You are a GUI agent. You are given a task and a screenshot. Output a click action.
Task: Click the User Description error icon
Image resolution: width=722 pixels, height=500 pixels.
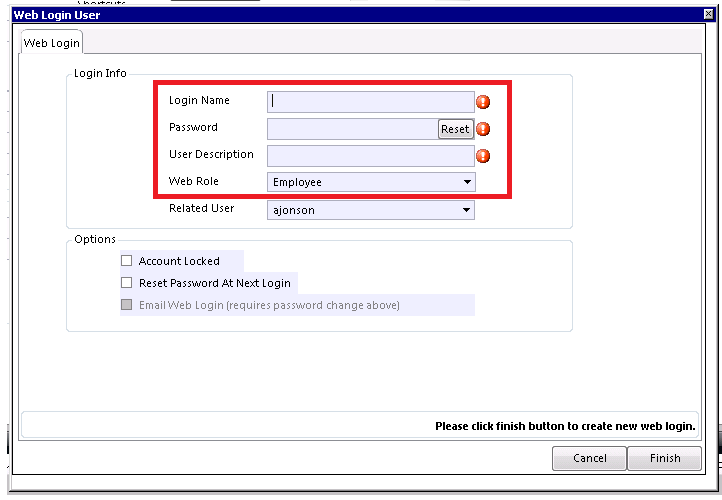[483, 156]
